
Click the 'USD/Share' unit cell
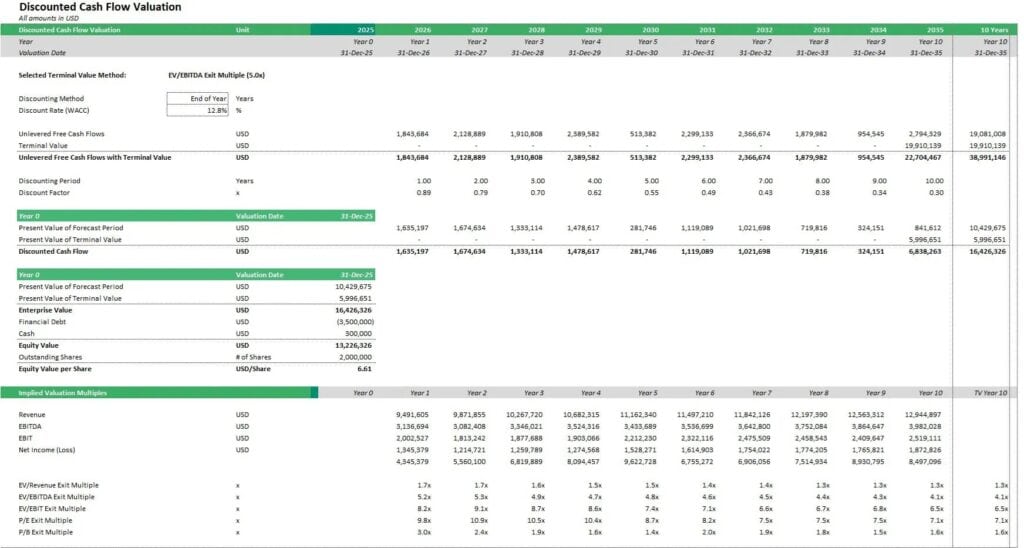tap(252, 369)
